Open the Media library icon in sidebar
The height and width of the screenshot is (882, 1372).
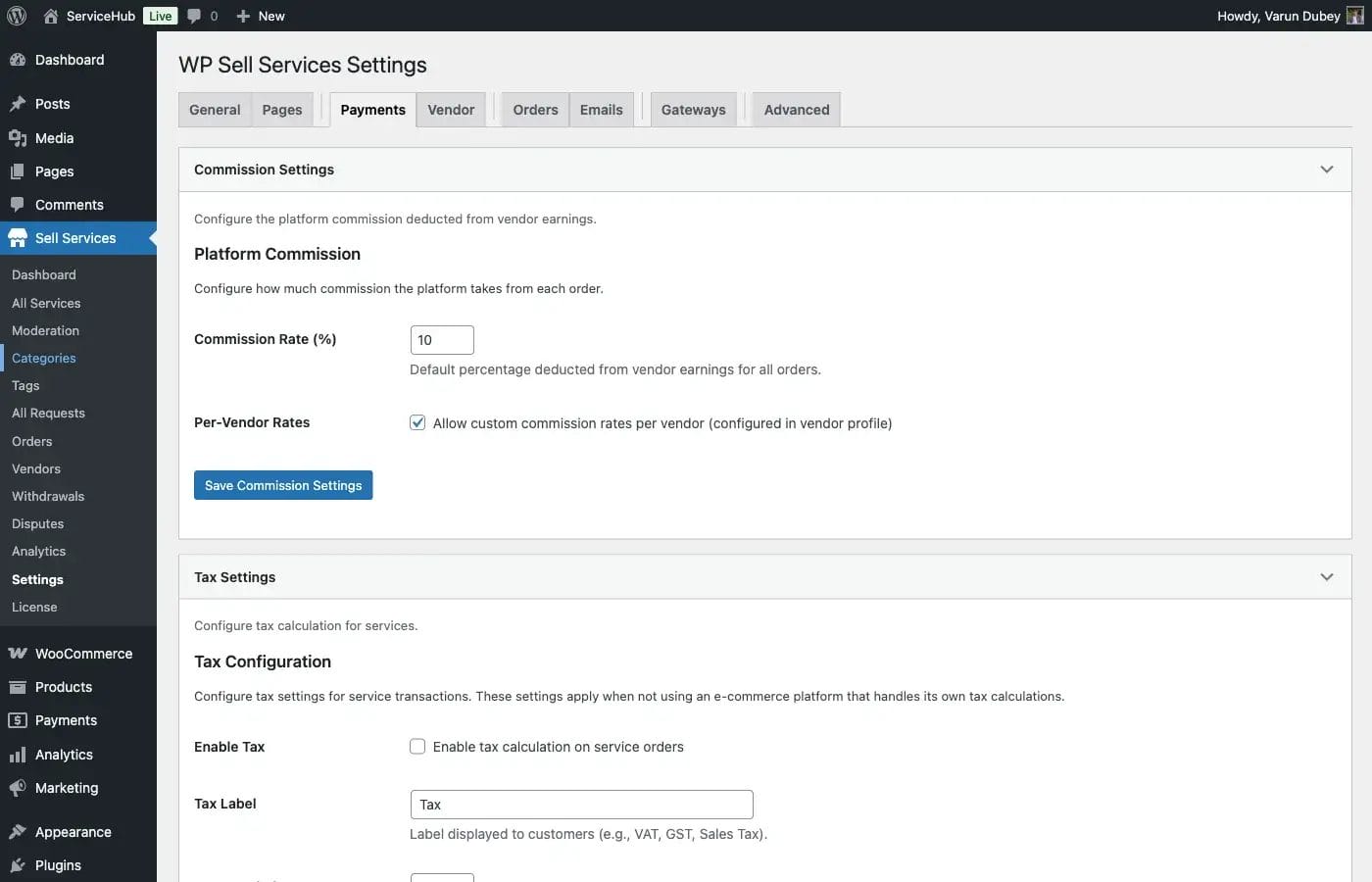click(18, 137)
